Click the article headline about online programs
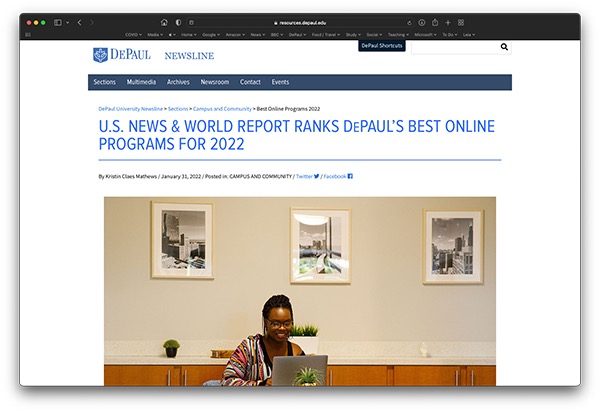Image resolution: width=600 pixels, height=412 pixels. pos(297,135)
